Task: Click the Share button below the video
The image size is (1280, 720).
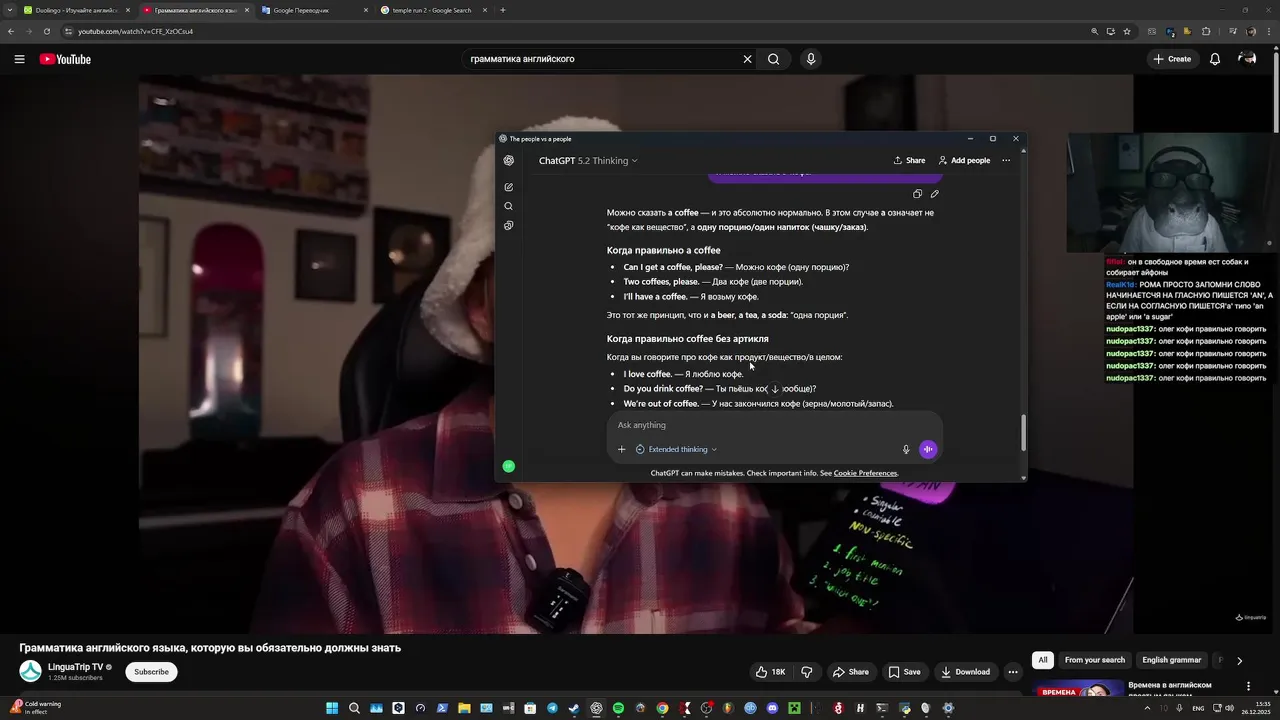Action: coord(851,672)
